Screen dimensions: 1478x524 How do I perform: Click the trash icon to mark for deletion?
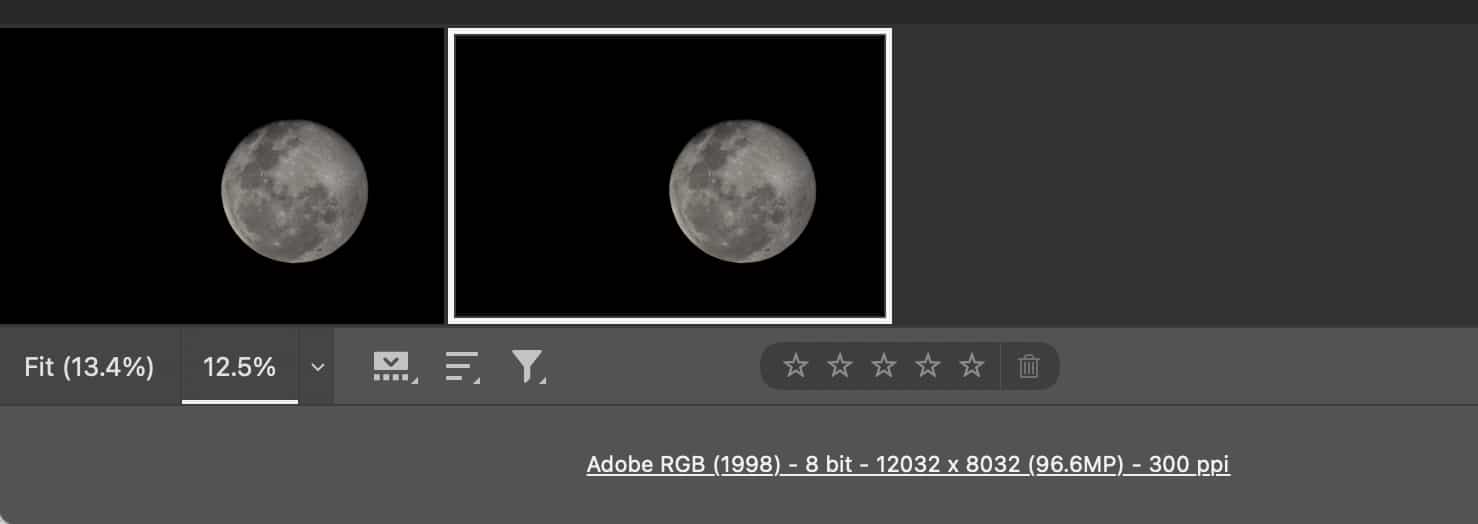[1029, 367]
